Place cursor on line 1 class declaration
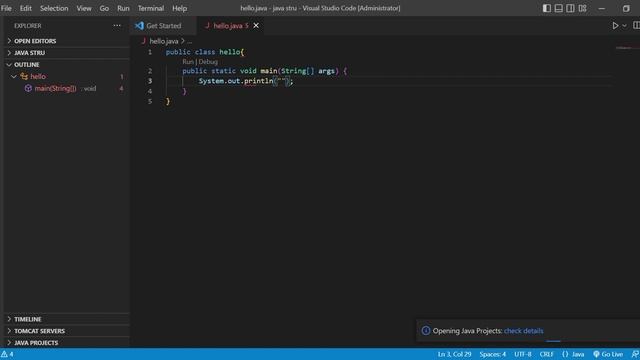640x360 pixels. click(x=205, y=52)
